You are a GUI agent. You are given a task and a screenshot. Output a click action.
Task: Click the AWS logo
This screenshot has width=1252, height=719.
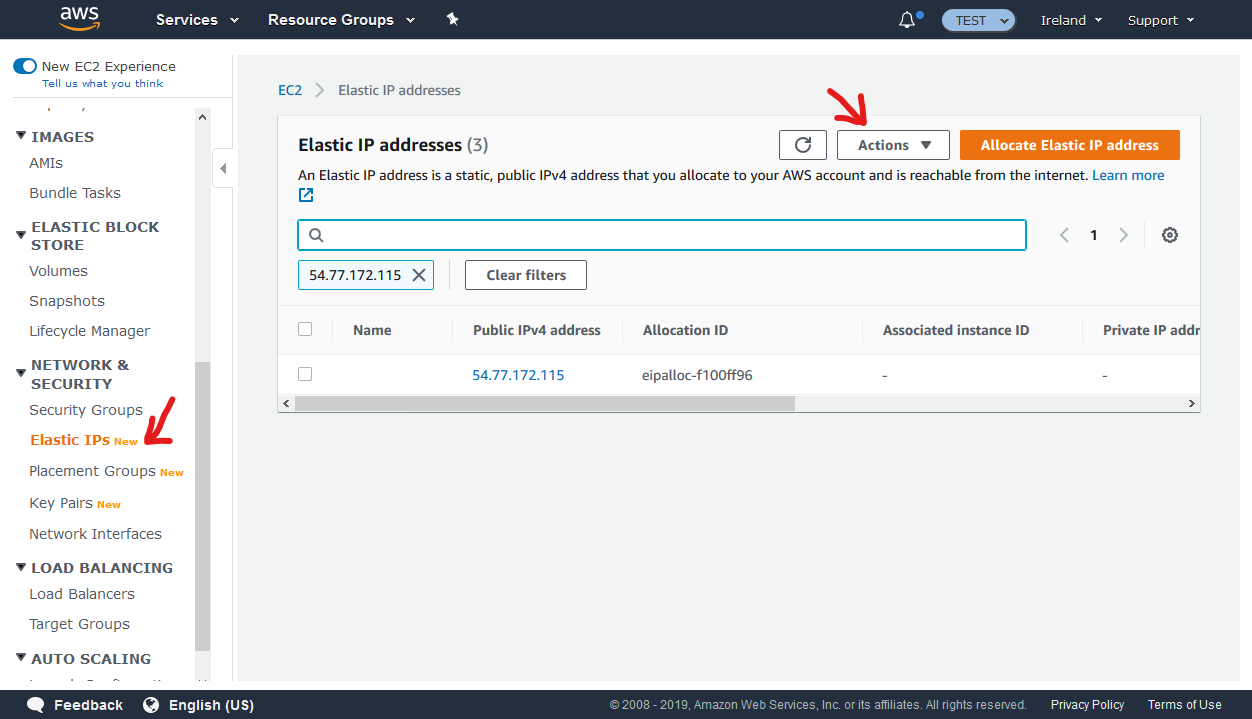pyautogui.click(x=79, y=18)
